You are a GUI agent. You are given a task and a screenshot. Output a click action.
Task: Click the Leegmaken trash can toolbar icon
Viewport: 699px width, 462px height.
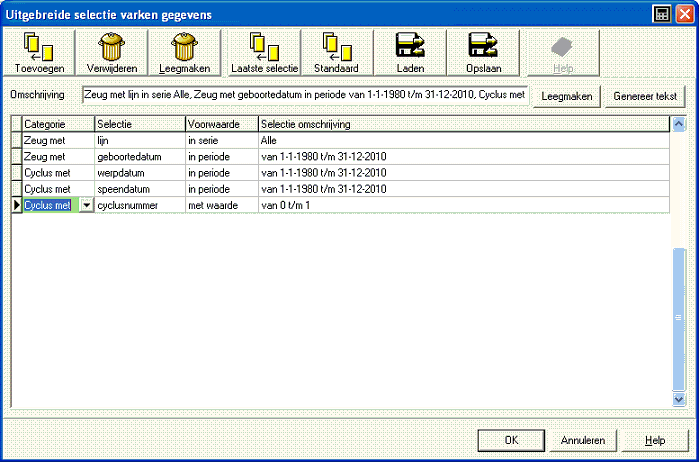point(185,53)
